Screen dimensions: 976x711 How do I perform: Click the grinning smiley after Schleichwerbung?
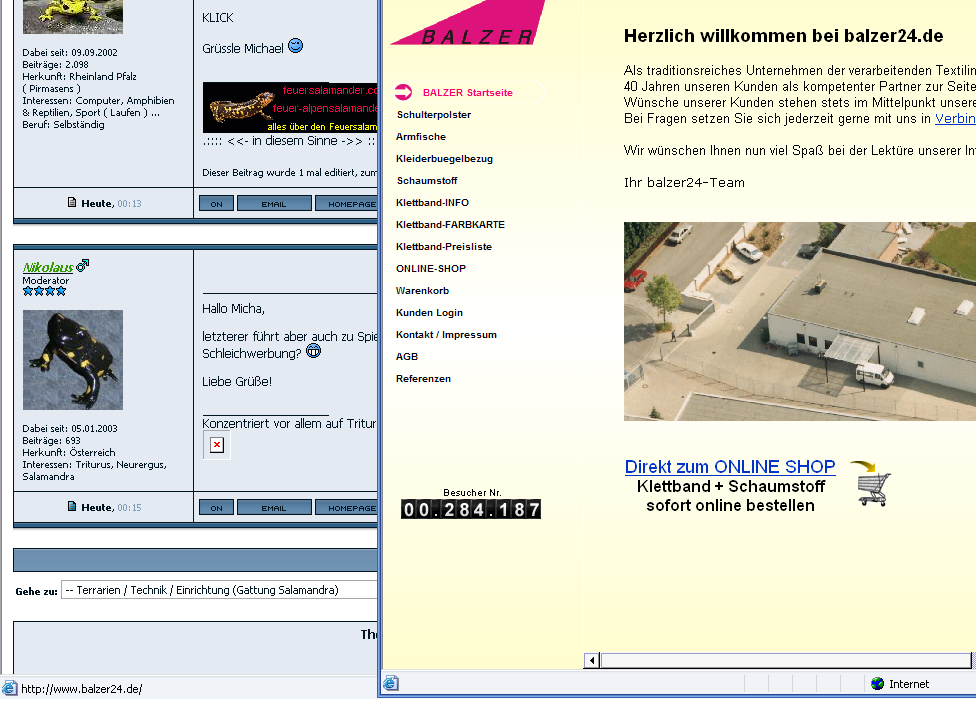[x=313, y=351]
